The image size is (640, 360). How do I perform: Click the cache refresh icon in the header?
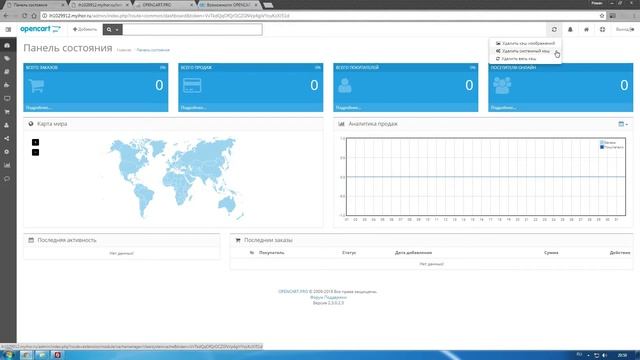coord(554,29)
